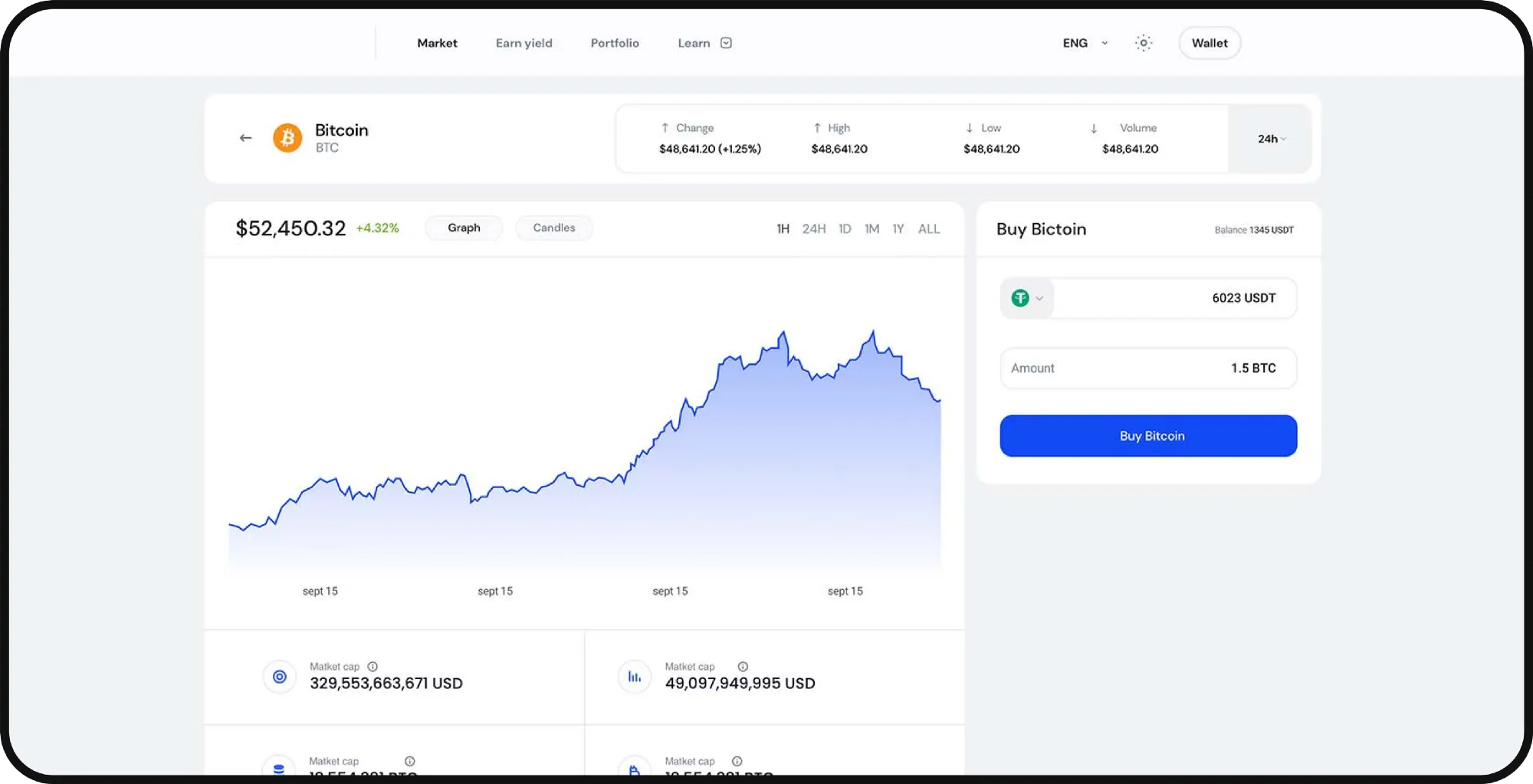This screenshot has width=1533, height=784.
Task: Click the green Tether USDT coin icon
Action: pos(1020,298)
